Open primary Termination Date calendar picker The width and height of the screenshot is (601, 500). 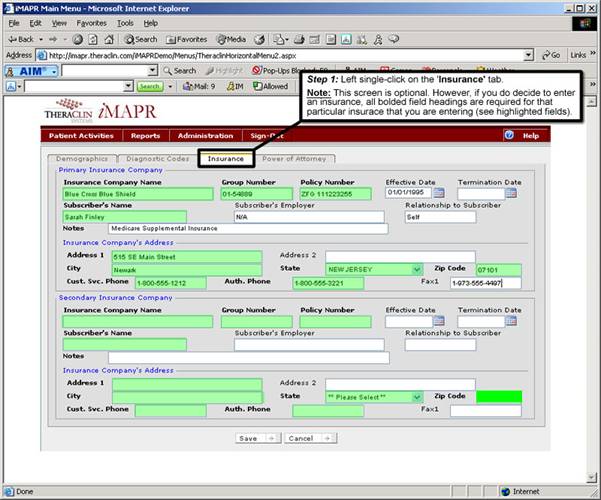click(x=510, y=193)
